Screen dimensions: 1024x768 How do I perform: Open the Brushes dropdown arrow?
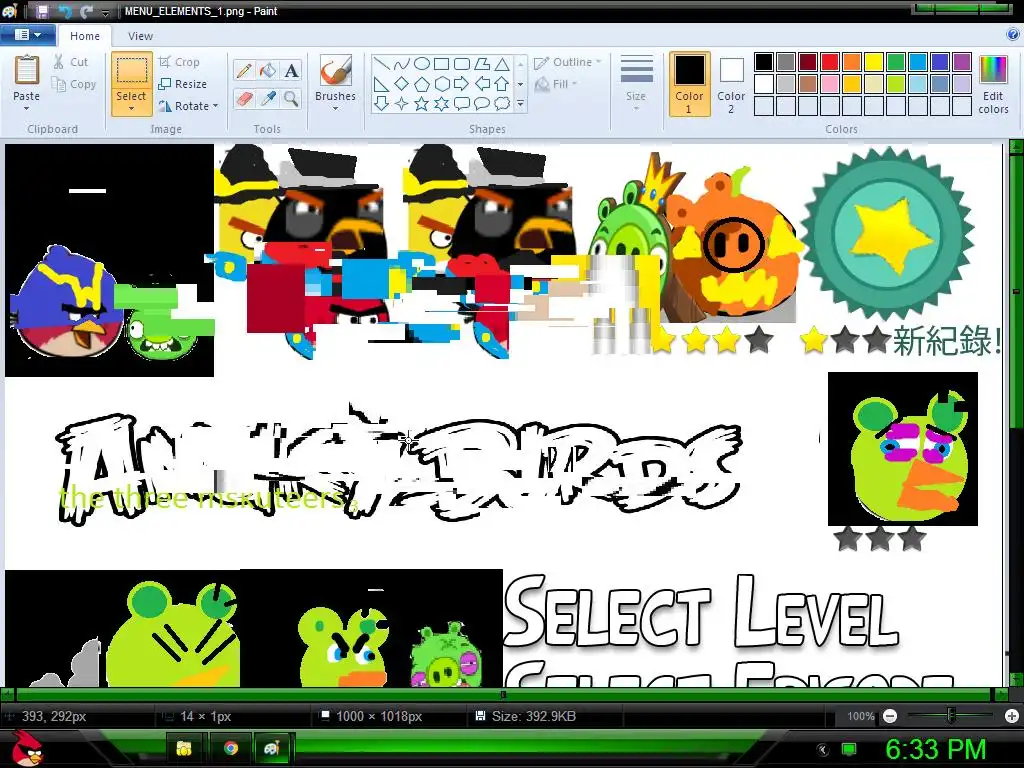tap(336, 108)
